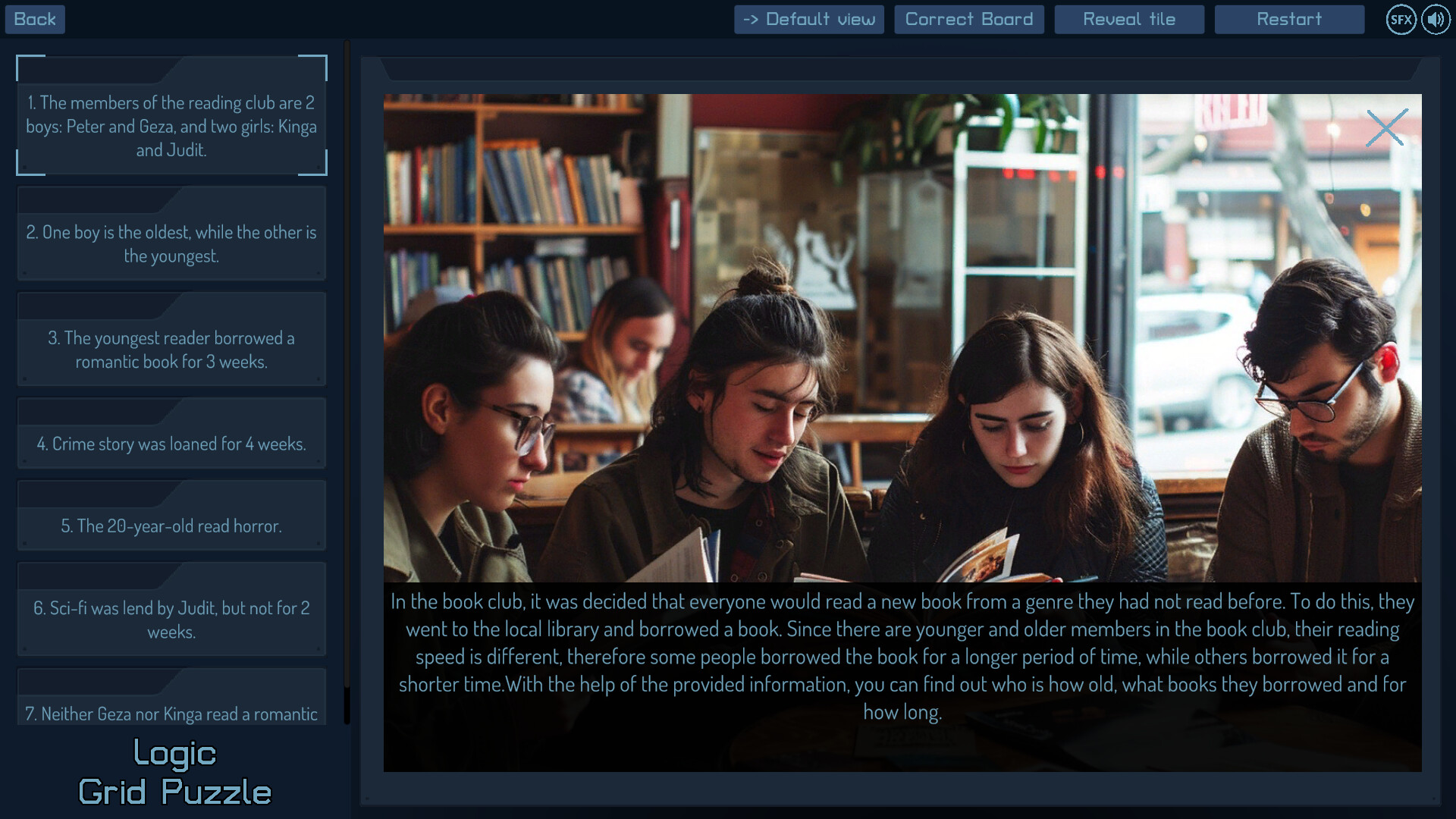Click the Logic Grid Puzzle title
Image resolution: width=1456 pixels, height=819 pixels.
(174, 773)
